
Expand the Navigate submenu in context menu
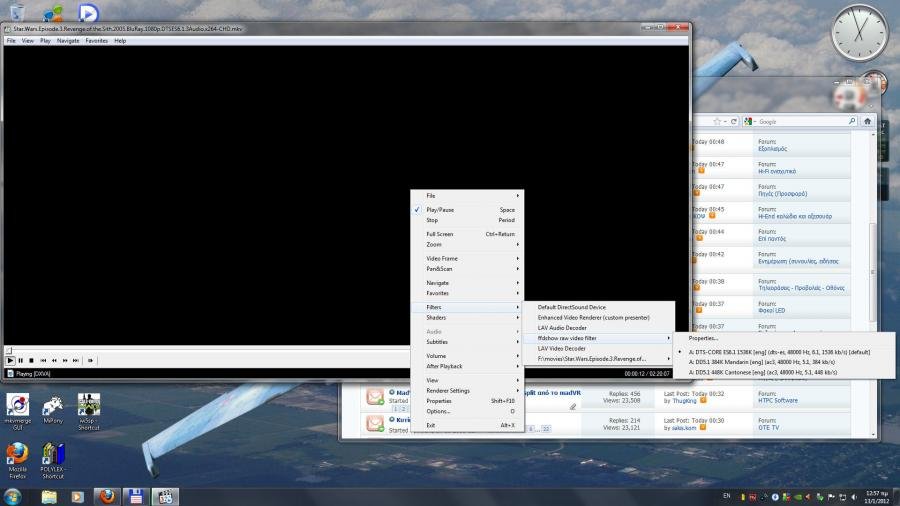click(x=467, y=283)
